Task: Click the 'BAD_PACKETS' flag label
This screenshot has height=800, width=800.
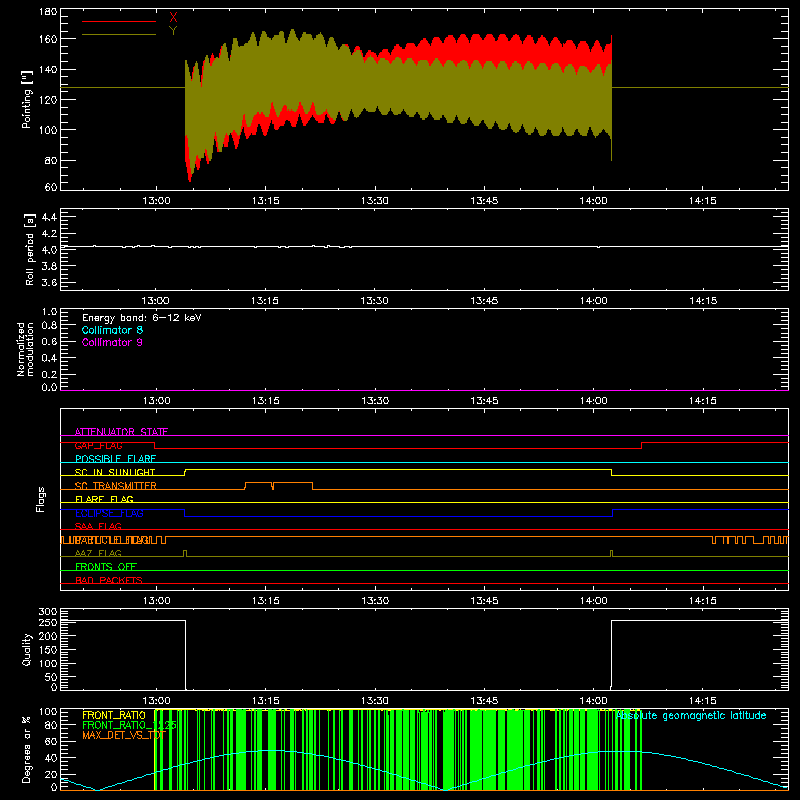Action: [x=109, y=580]
